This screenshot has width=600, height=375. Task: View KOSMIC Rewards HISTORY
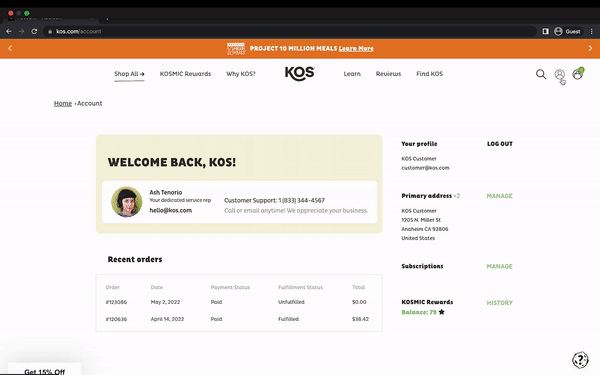[499, 303]
